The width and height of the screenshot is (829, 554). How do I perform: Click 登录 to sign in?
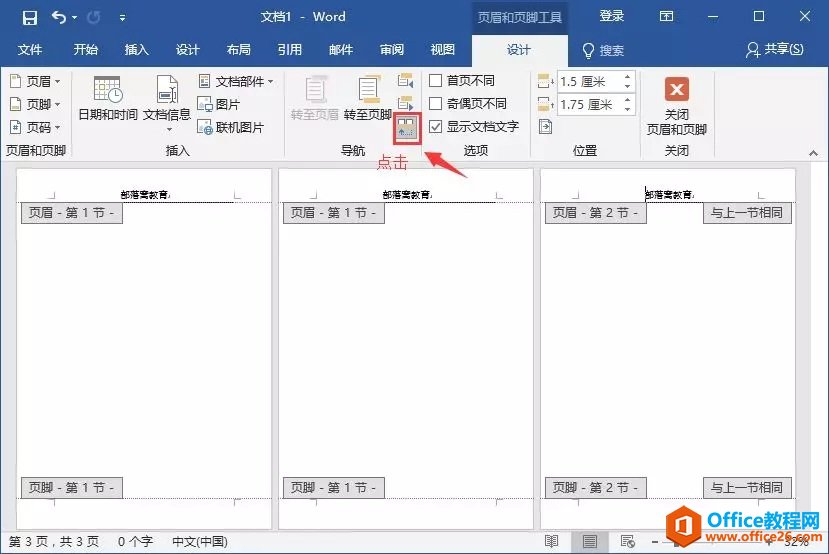coord(612,16)
